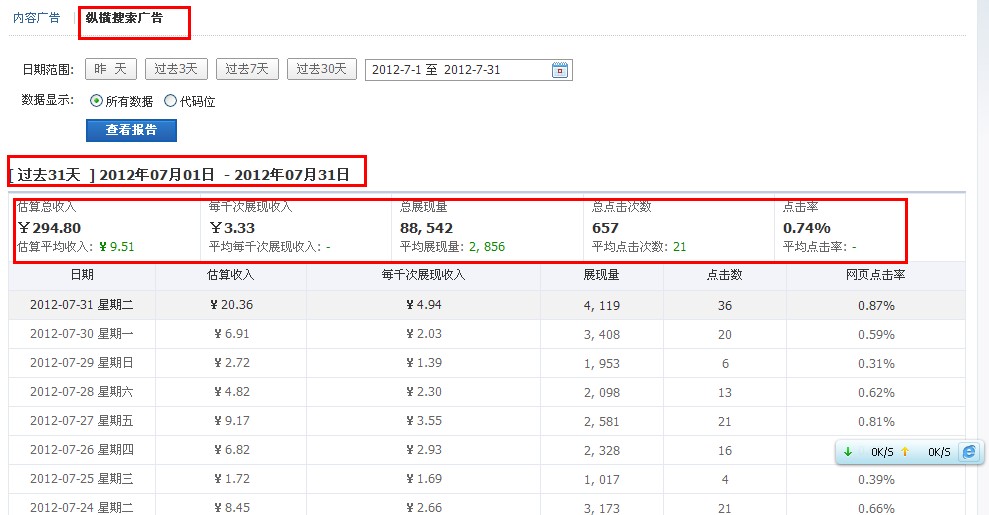Click the ¥9.17 revenue cell
989x515 pixels.
231,421
